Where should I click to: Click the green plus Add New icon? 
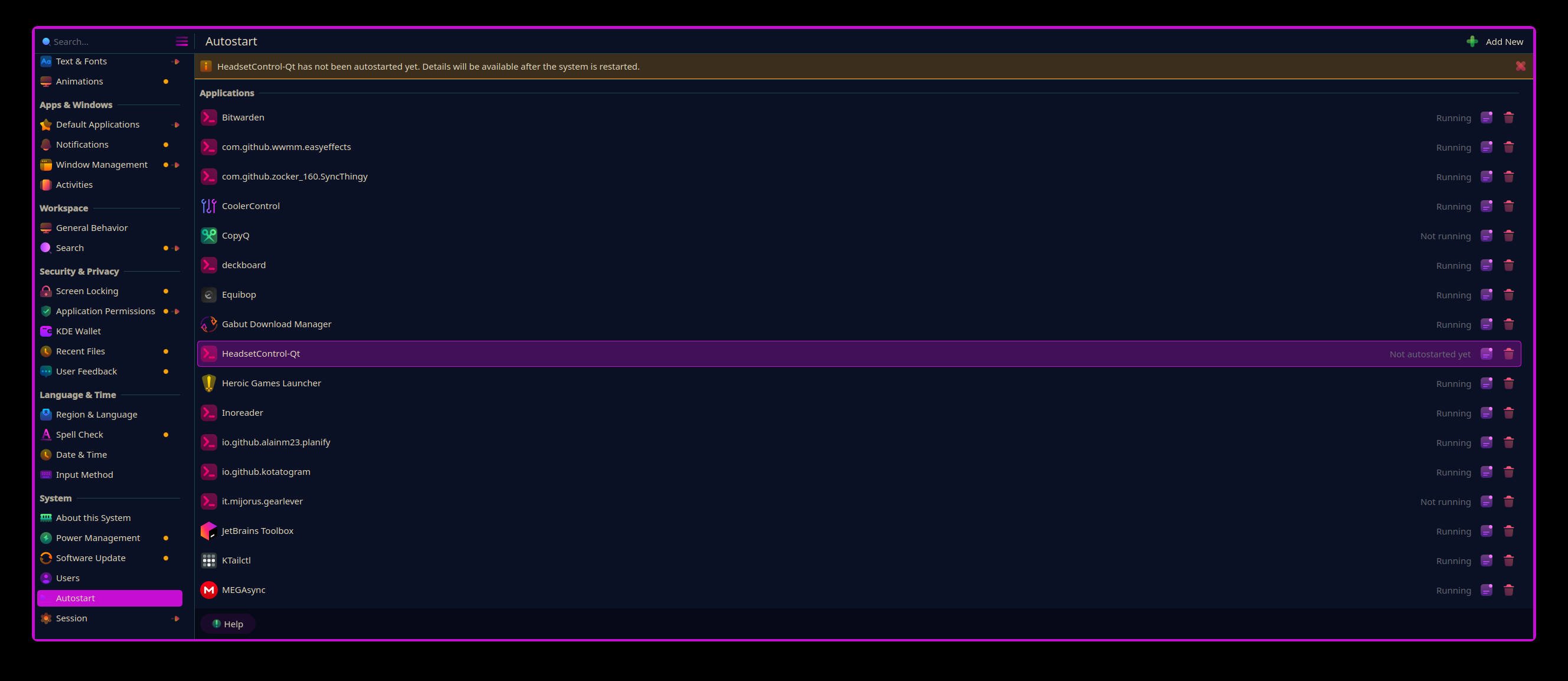(x=1472, y=41)
